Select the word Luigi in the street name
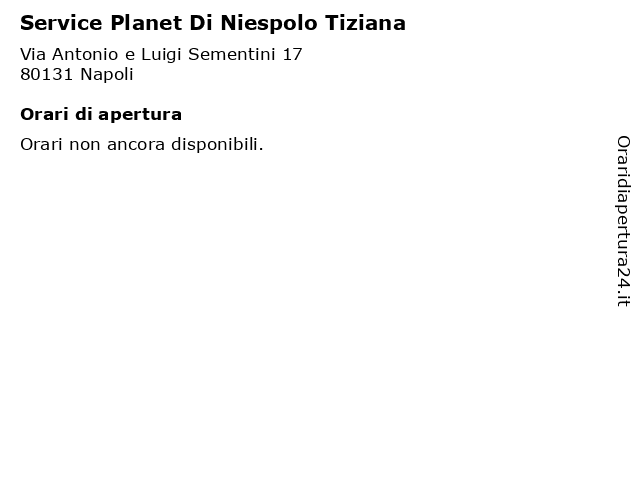This screenshot has height=480, width=640. tap(161, 55)
